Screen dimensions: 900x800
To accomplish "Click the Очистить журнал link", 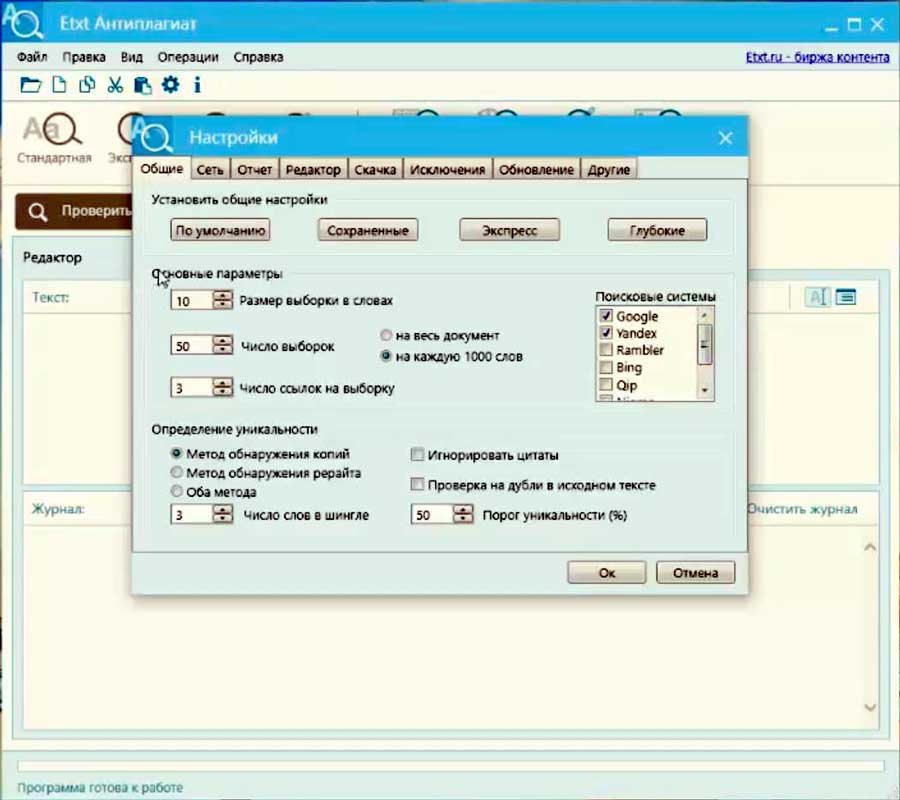I will (x=802, y=509).
